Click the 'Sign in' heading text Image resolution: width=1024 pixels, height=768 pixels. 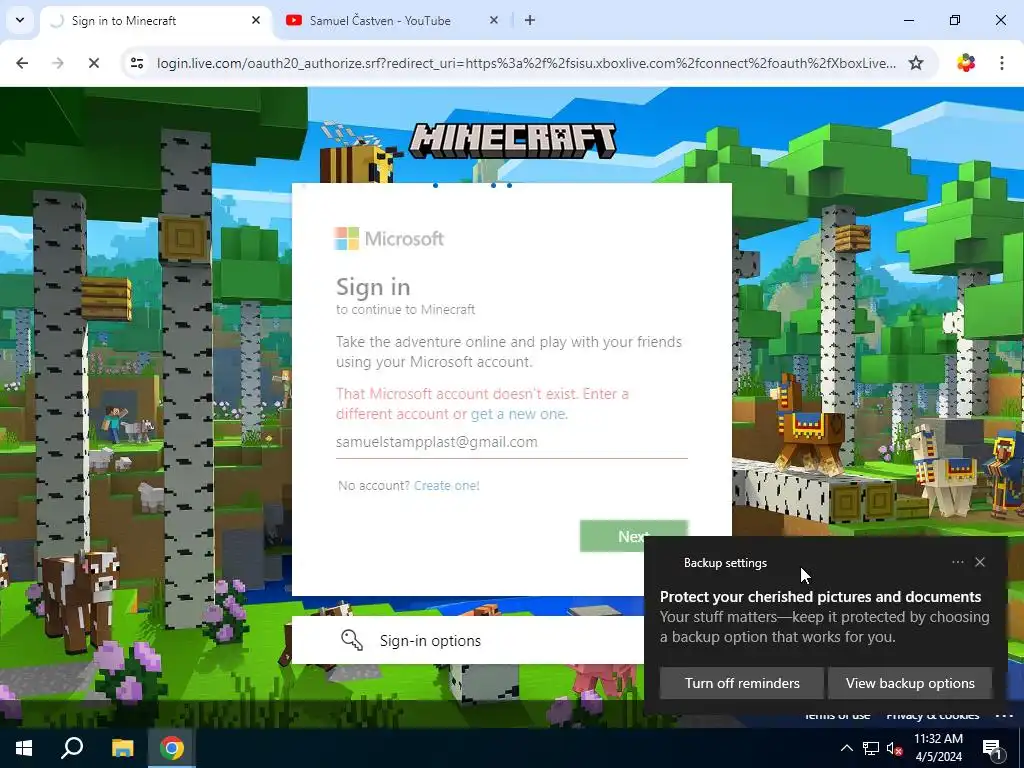point(373,287)
